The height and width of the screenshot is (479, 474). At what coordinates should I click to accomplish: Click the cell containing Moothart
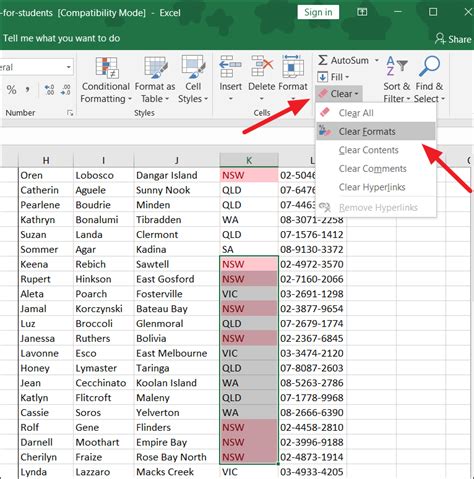point(104,442)
